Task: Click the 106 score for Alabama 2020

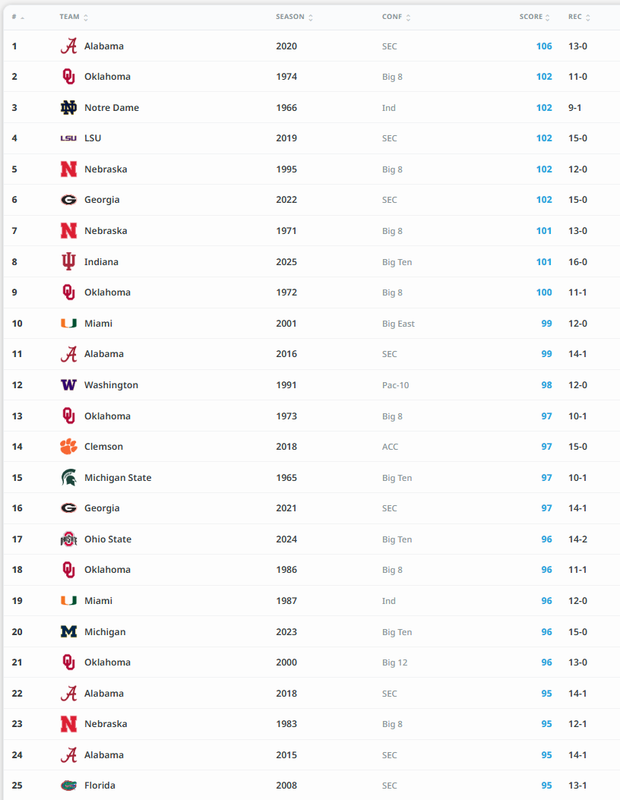Action: (544, 46)
